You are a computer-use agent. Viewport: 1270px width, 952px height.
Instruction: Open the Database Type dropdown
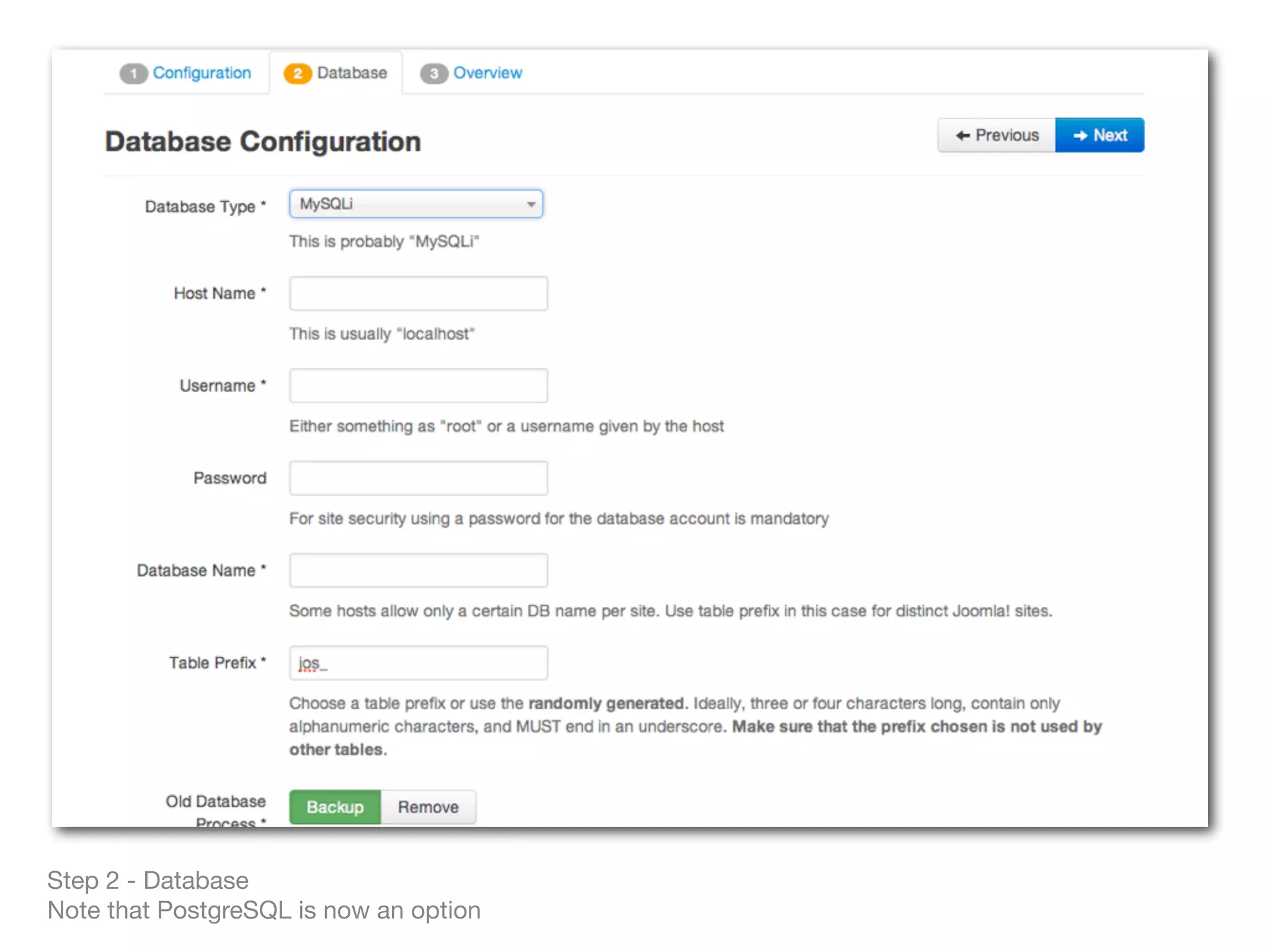pyautogui.click(x=416, y=204)
